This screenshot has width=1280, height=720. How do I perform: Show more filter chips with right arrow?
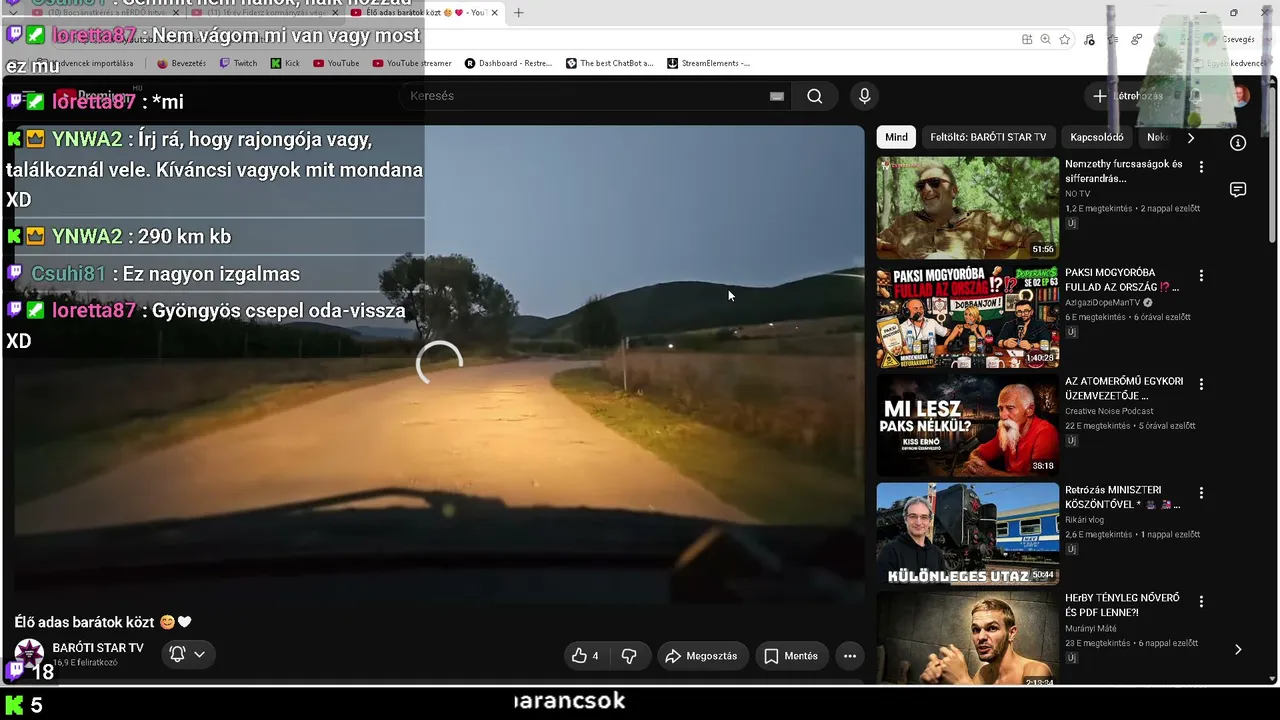(1190, 137)
